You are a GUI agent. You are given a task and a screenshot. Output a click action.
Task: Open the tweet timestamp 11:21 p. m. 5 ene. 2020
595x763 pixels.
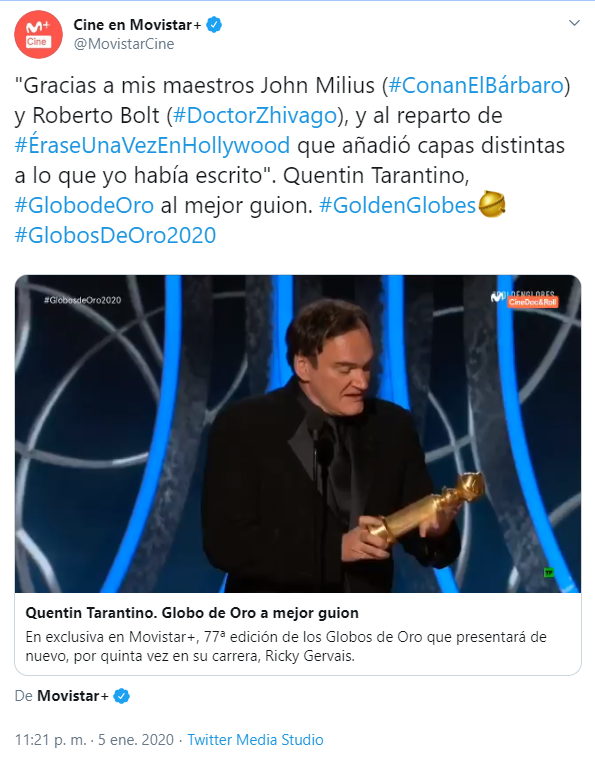(94, 740)
